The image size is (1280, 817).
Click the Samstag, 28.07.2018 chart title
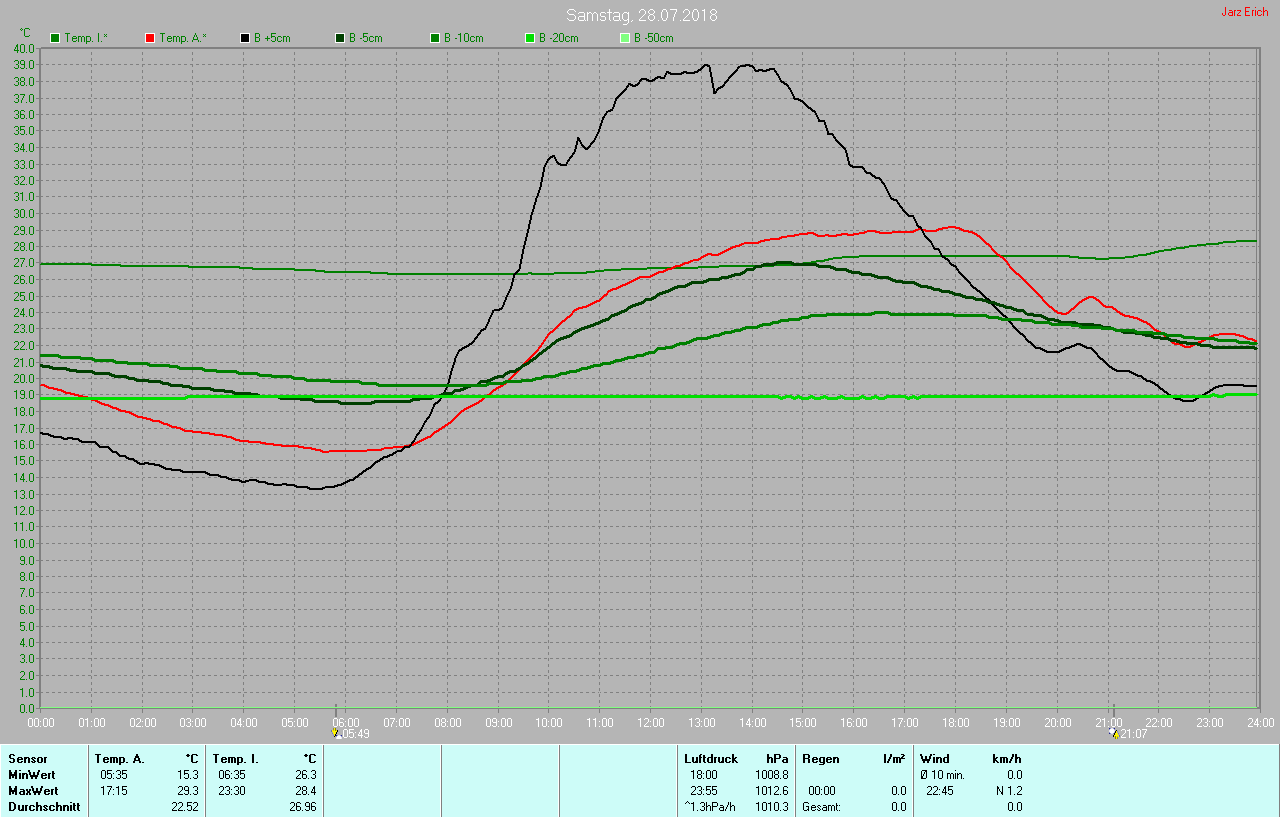click(641, 15)
